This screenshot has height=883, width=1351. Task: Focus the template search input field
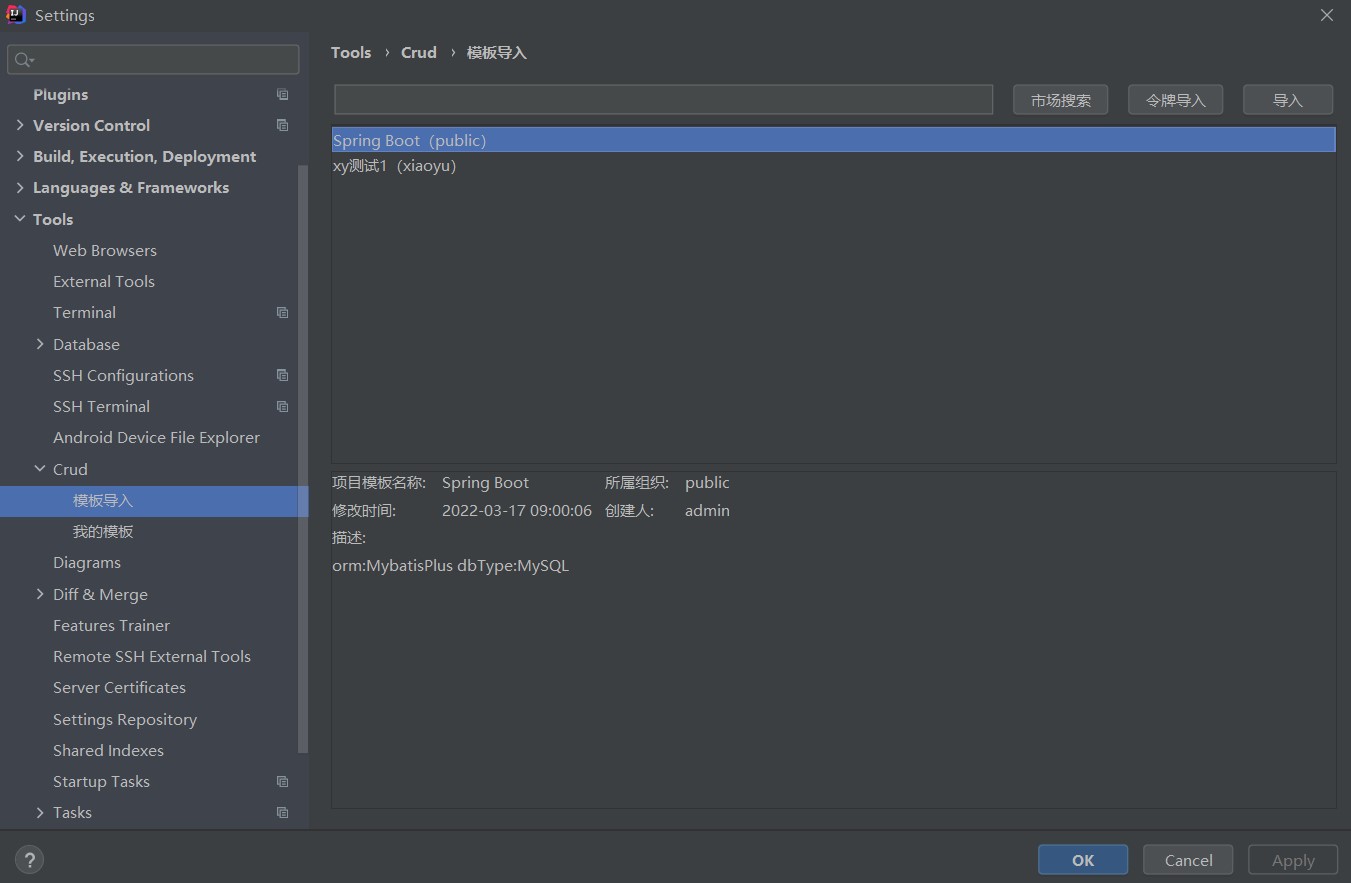(x=663, y=99)
